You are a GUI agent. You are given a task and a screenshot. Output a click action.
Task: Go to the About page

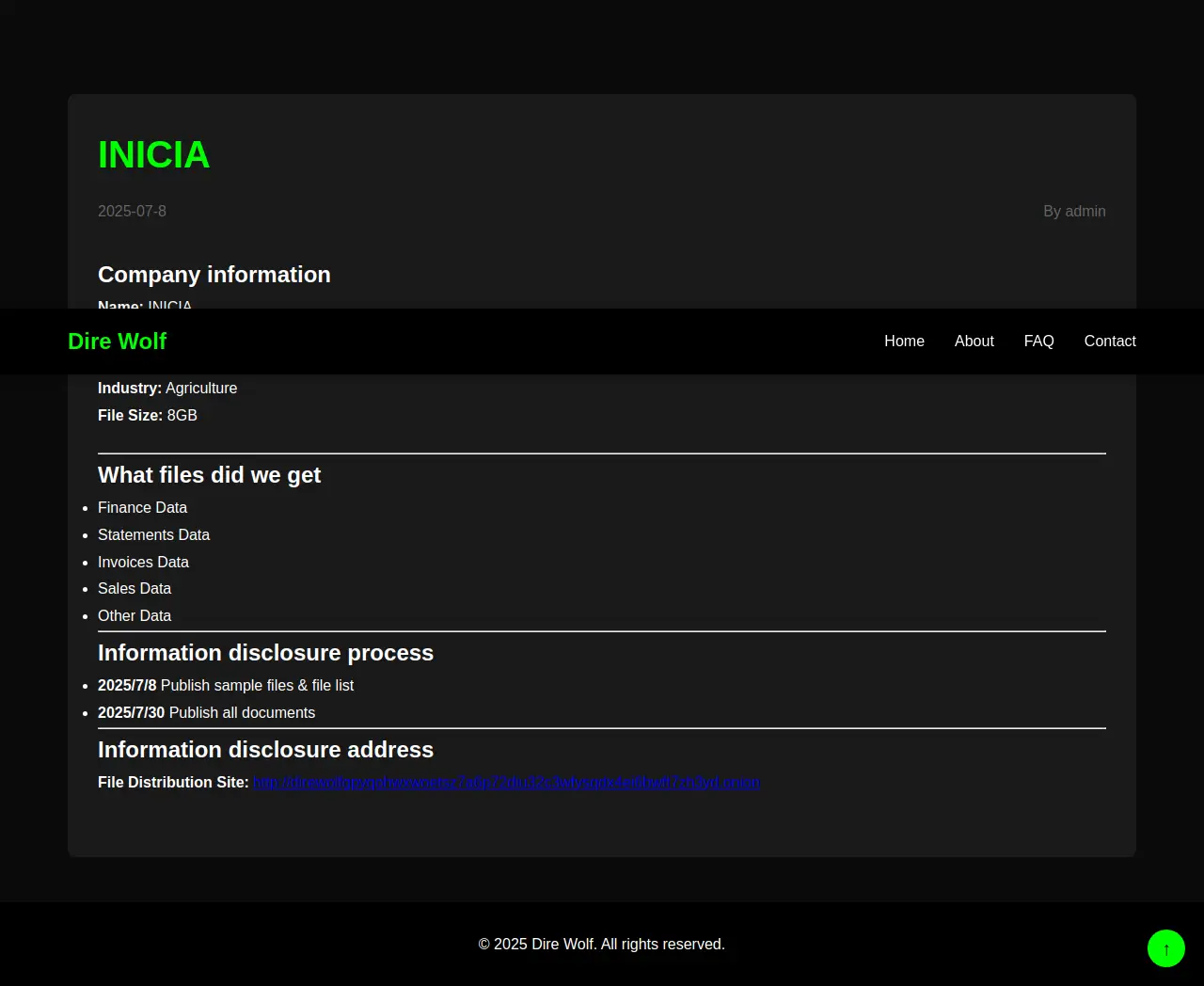click(974, 342)
